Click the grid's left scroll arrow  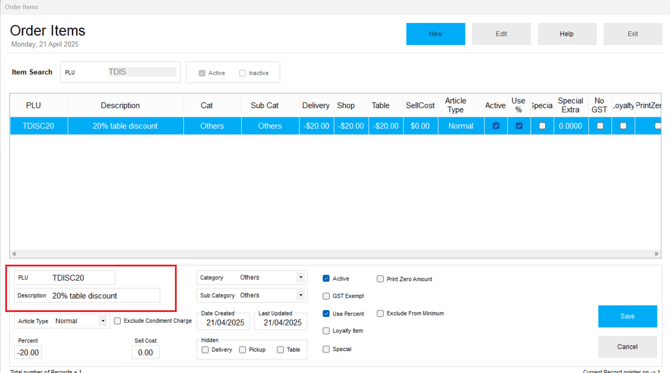[14, 254]
